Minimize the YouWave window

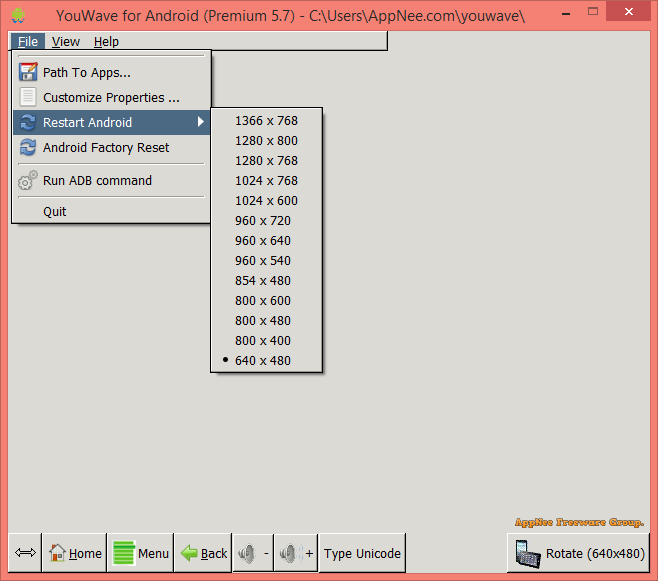566,13
